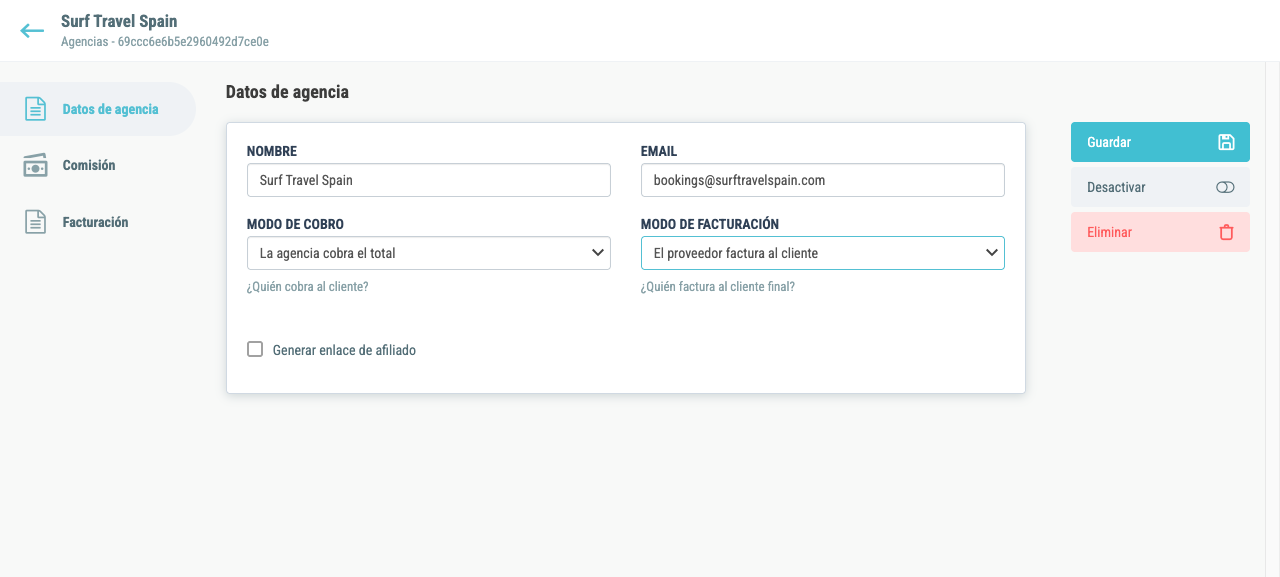Viewport: 1280px width, 577px height.
Task: Open the Modo de cobro dropdown
Action: (x=429, y=253)
